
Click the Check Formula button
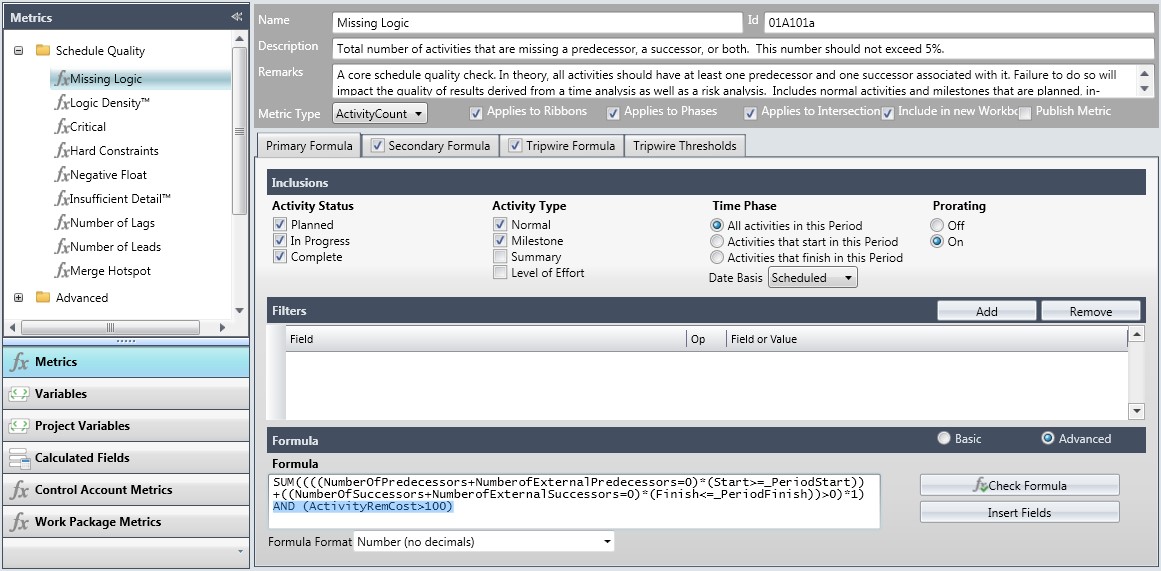(x=1019, y=485)
